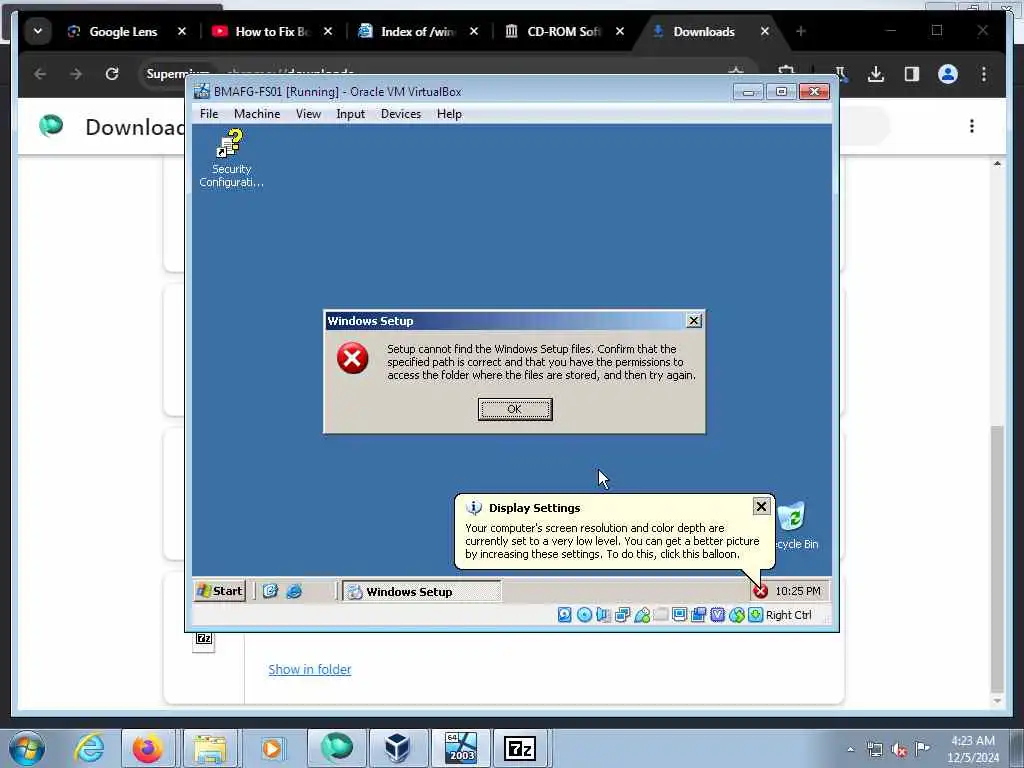Launch Internet Explorer from host taskbar
Image resolution: width=1024 pixels, height=768 pixels.
pos(89,748)
